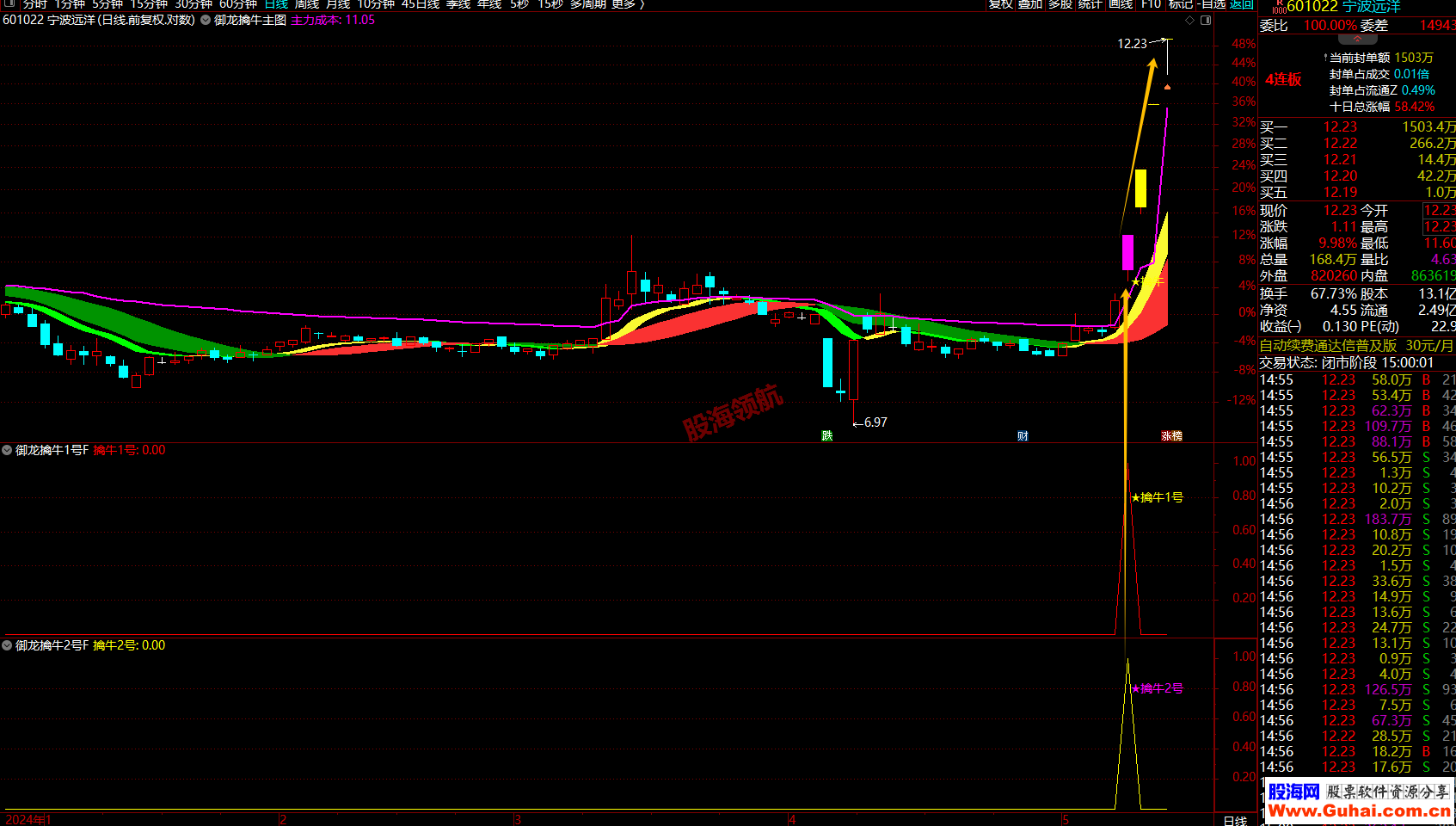Click the 擒牛2号 star signal label
This screenshot has width=1456, height=826.
coord(1158,688)
